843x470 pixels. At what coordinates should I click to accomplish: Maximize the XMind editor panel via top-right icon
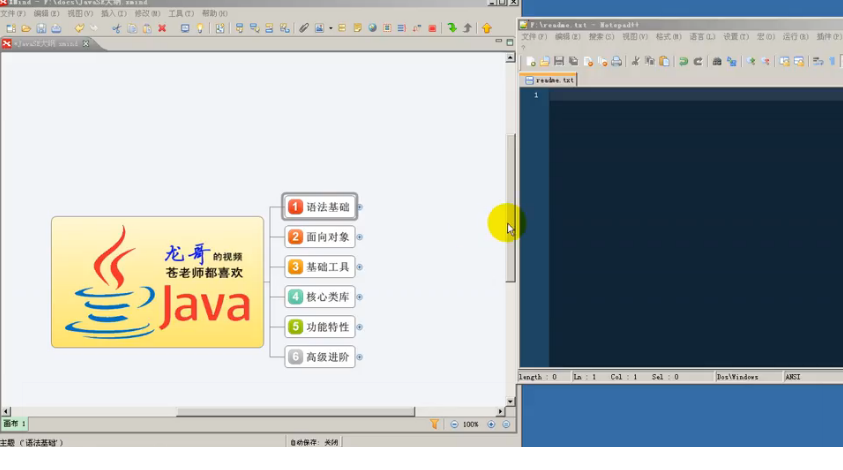(510, 42)
